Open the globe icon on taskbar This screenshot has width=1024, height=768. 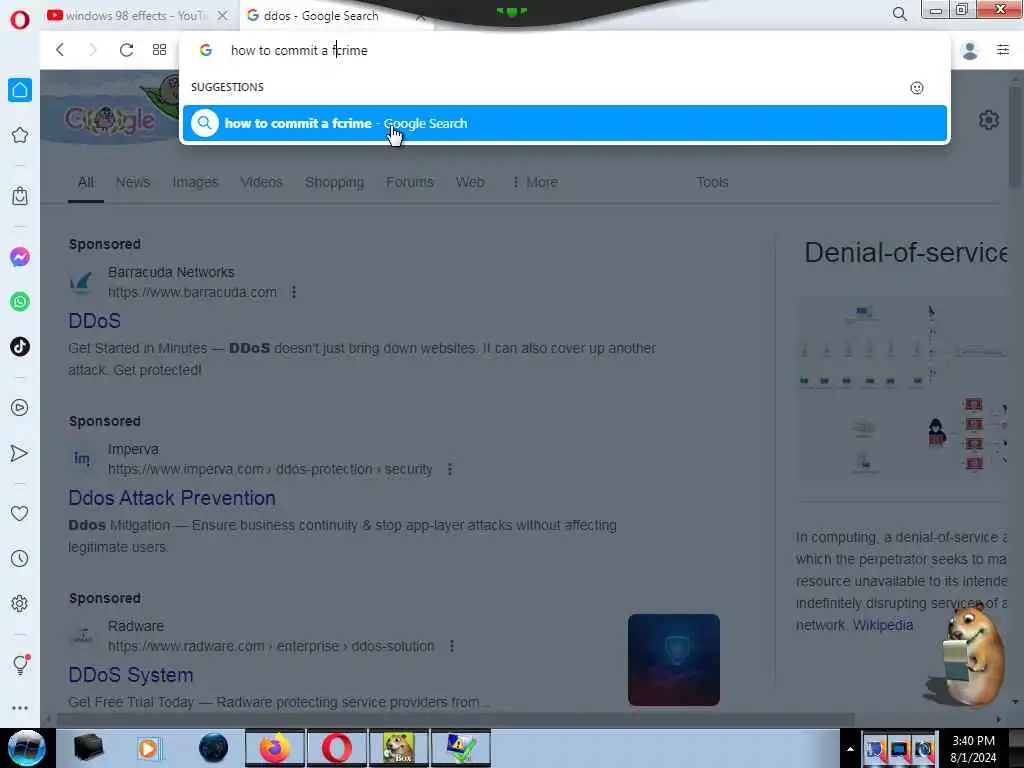tap(214, 748)
